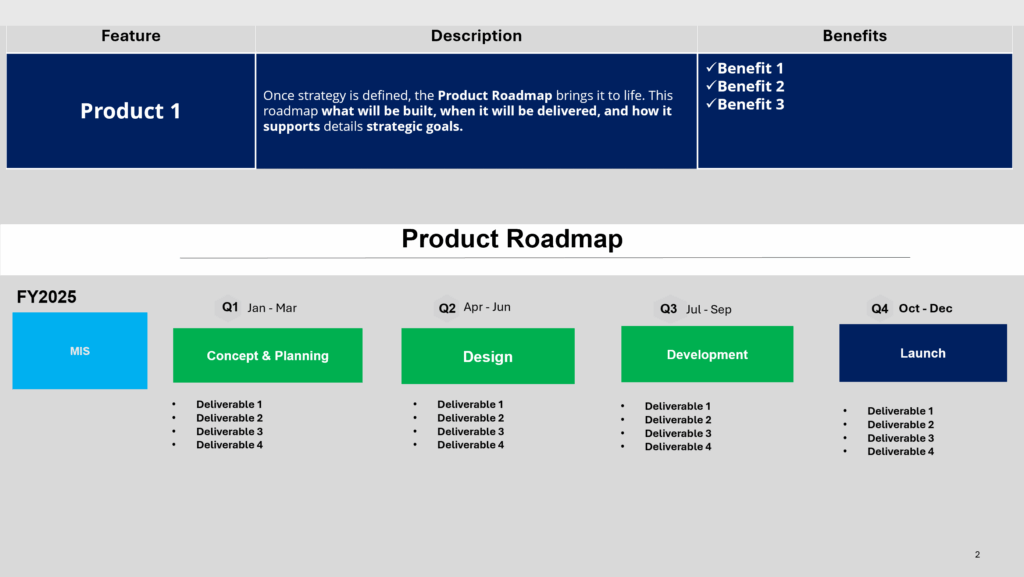The image size is (1024, 577).
Task: Select the green Development phase box
Action: (707, 354)
